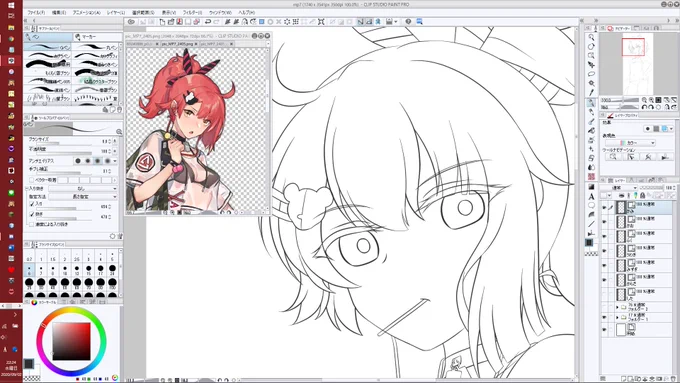The height and width of the screenshot is (383, 680).
Task: Select the Balloon ellipse tool
Action: point(591,206)
